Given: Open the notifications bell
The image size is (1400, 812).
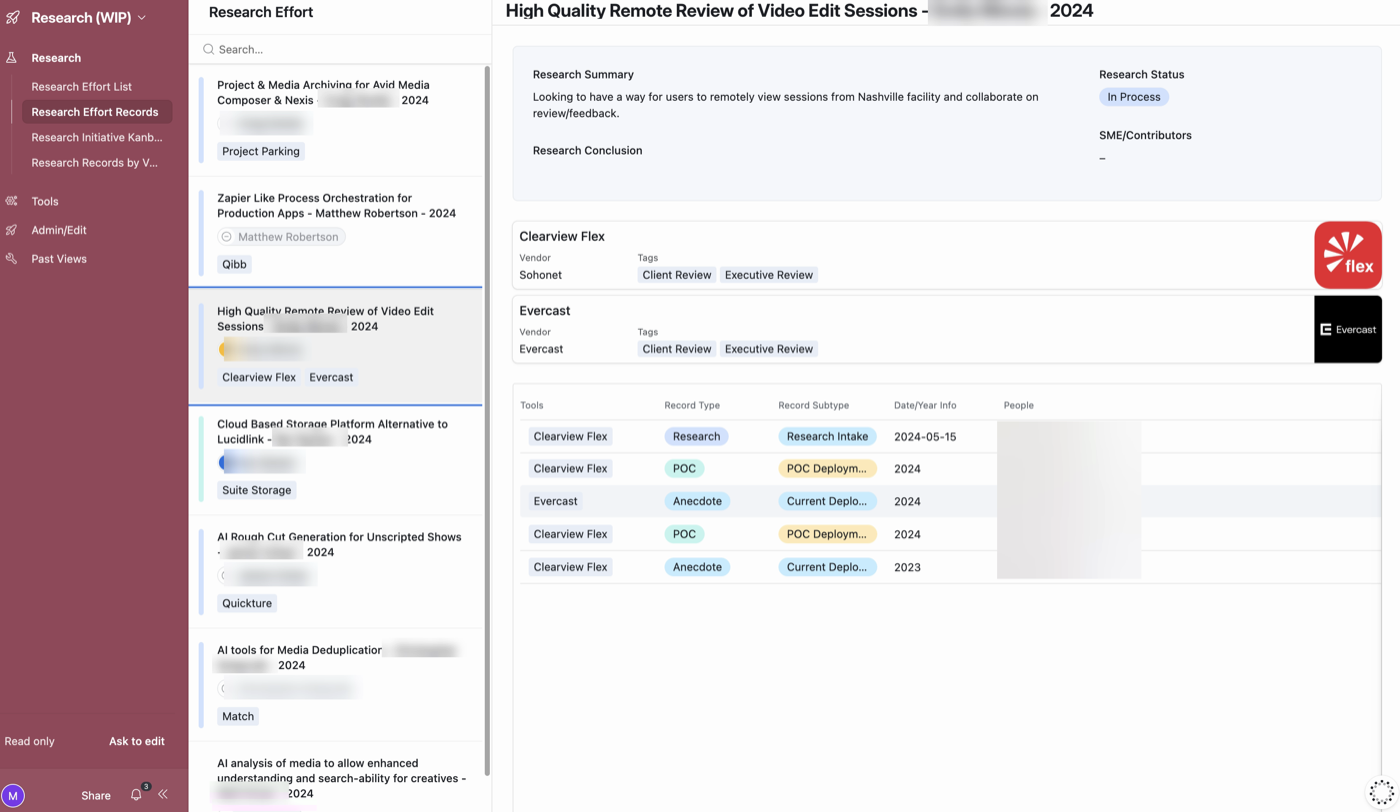Looking at the screenshot, I should [136, 795].
